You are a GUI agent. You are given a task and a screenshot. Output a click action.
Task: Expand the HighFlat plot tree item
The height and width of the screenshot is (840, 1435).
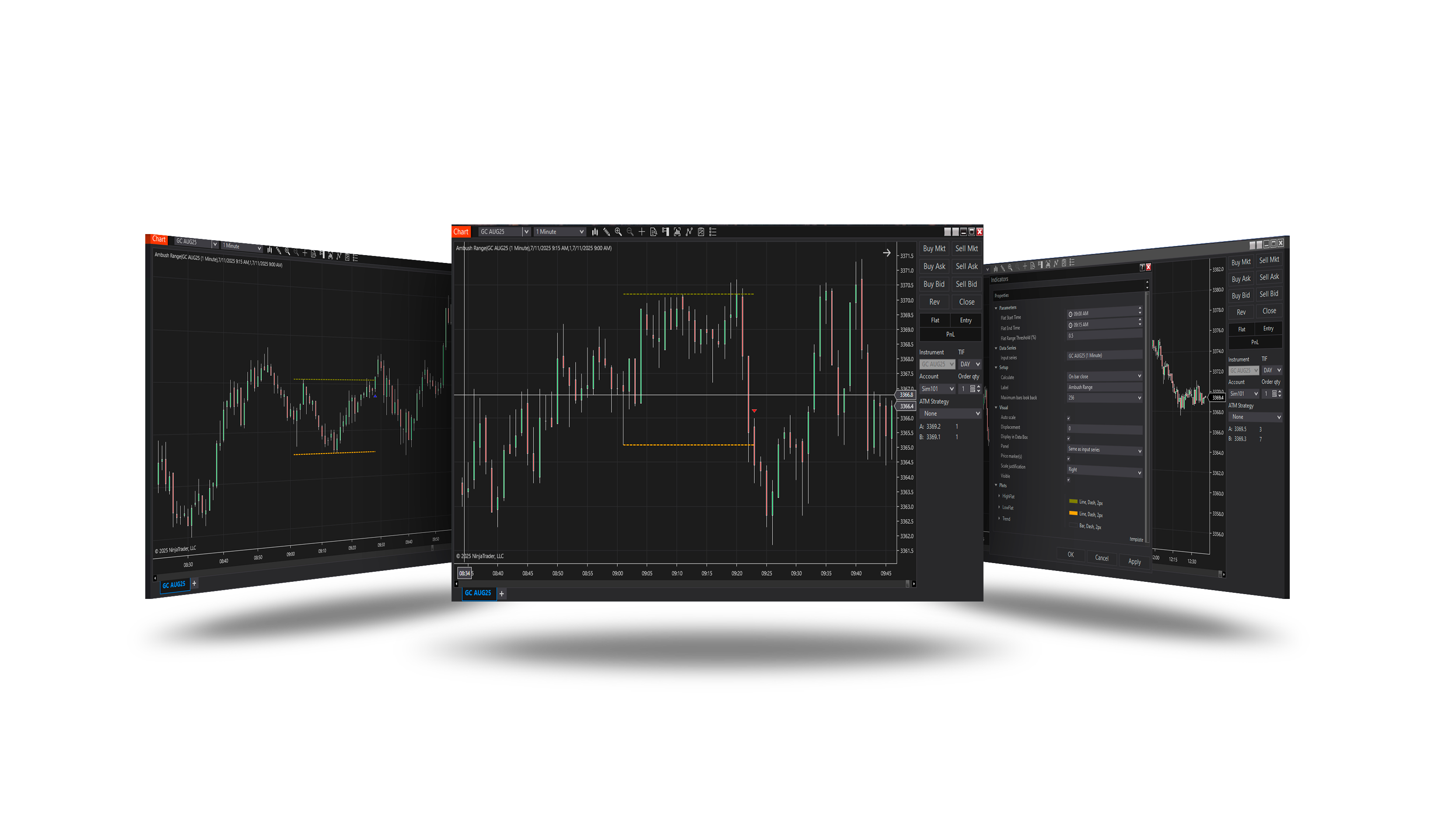pos(999,496)
